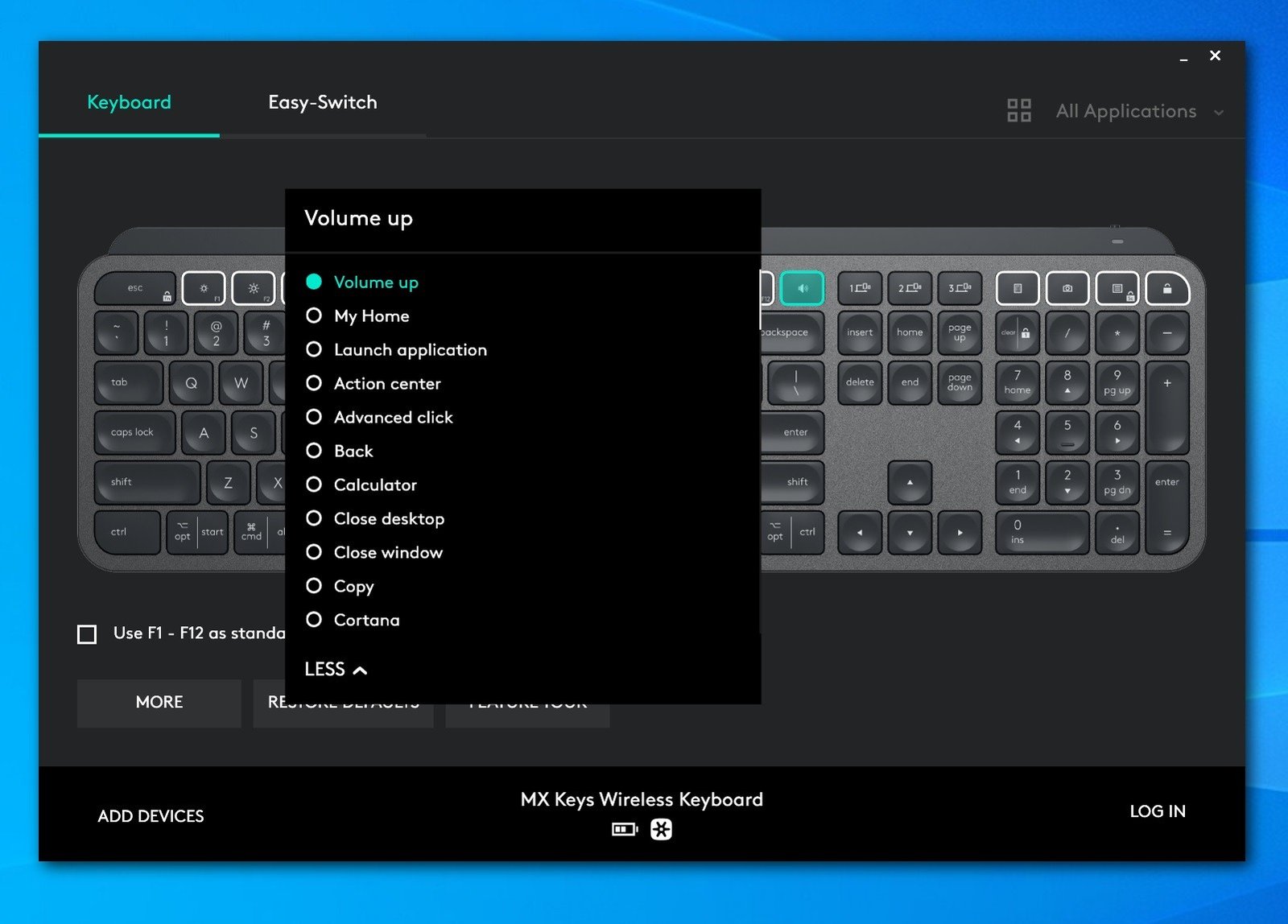Select the highlighted volume up speaker key

(x=802, y=288)
